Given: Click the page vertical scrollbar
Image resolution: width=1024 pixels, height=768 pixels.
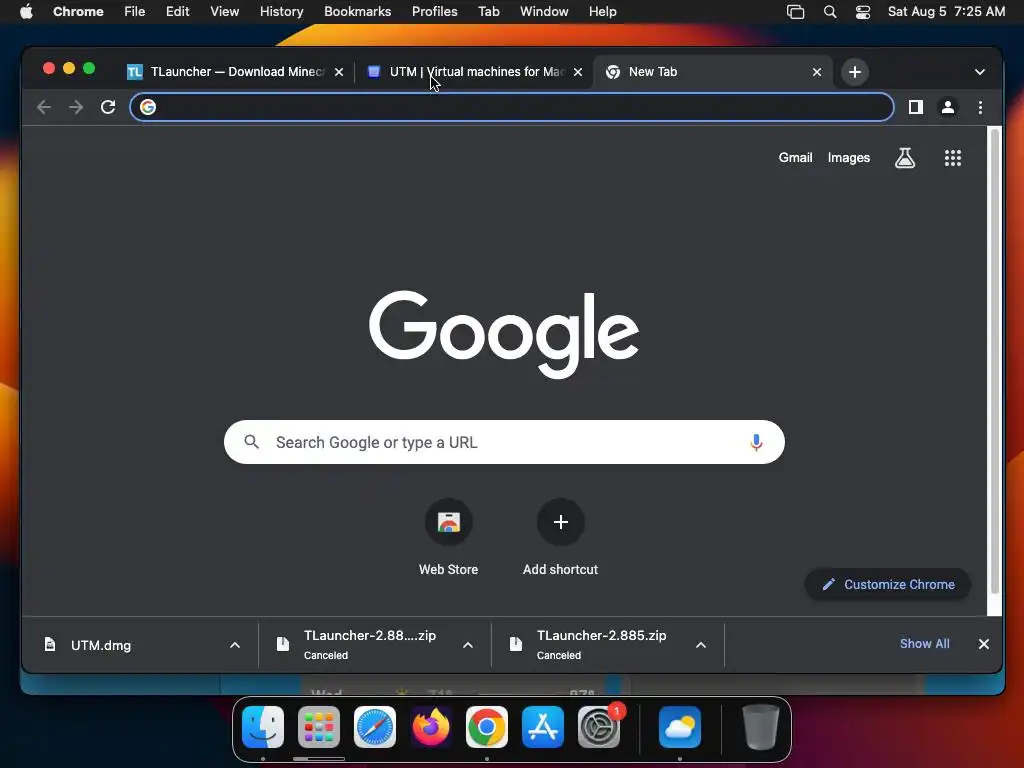Looking at the screenshot, I should pos(994,360).
